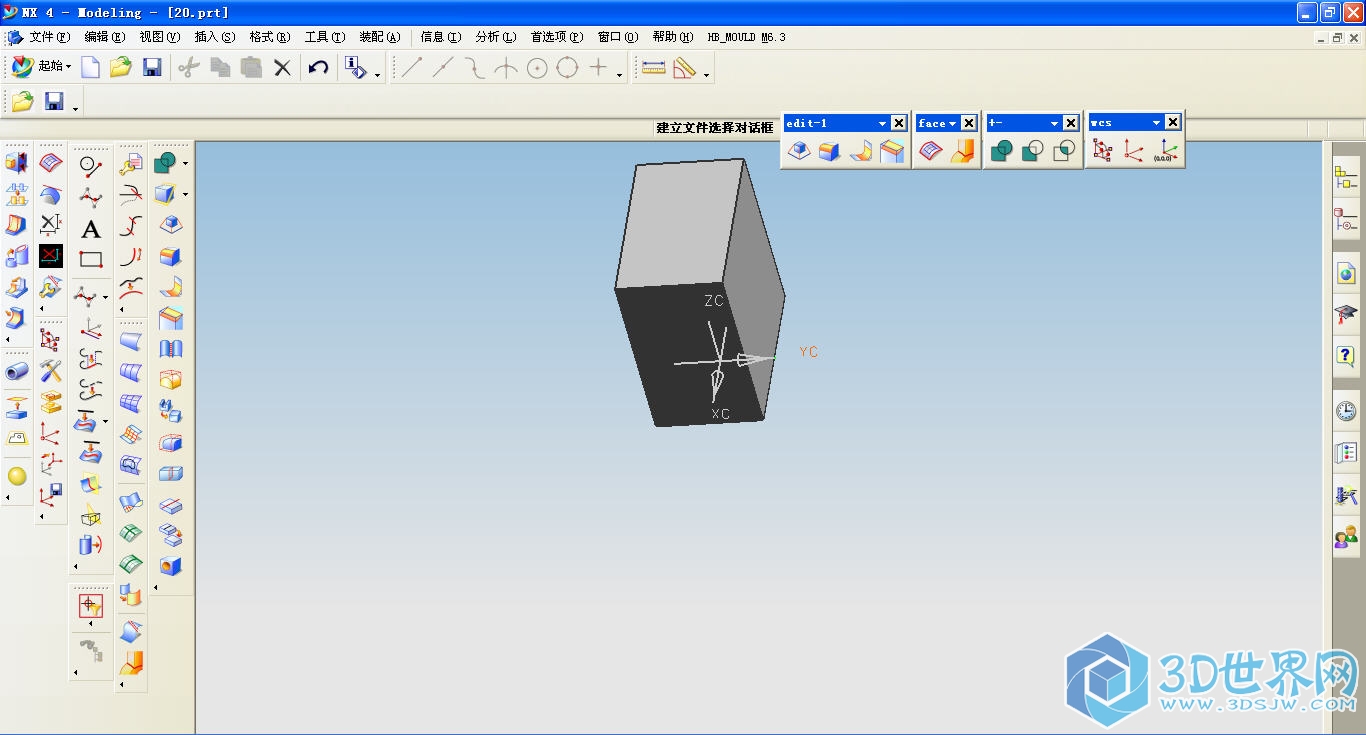This screenshot has width=1366, height=735.
Task: Open the 视图(V) menu
Action: click(x=160, y=37)
